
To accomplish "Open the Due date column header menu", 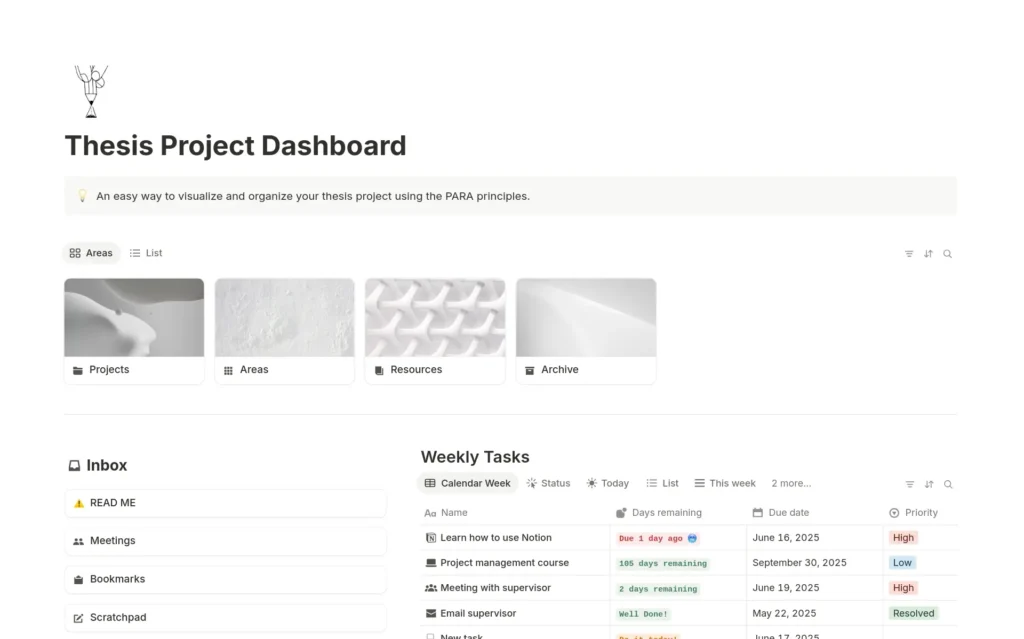I will [781, 513].
